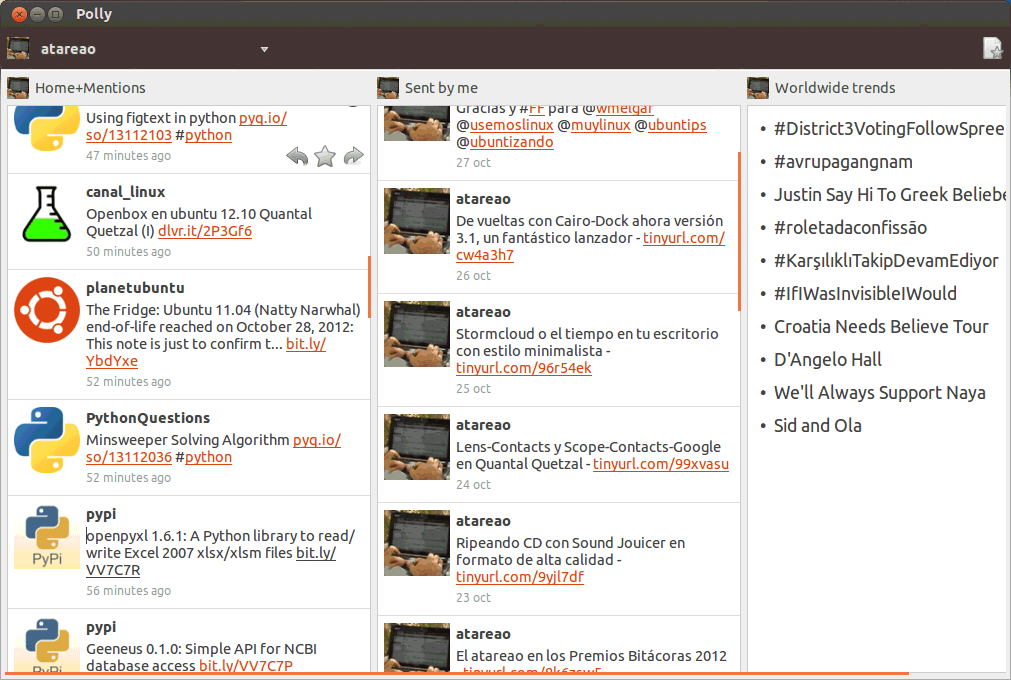Open the dlvr.it/2P3Gf6 link
Screen dimensions: 1011x680
tap(205, 231)
